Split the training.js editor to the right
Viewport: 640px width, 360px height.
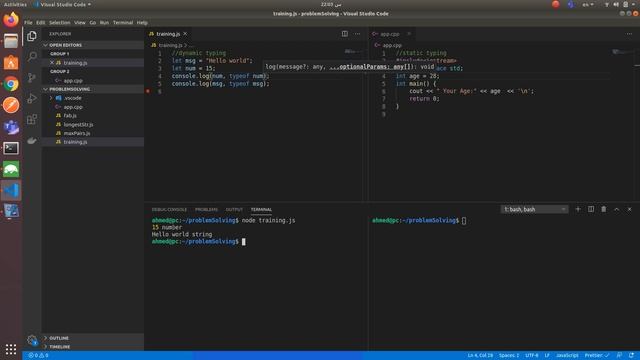(x=345, y=34)
